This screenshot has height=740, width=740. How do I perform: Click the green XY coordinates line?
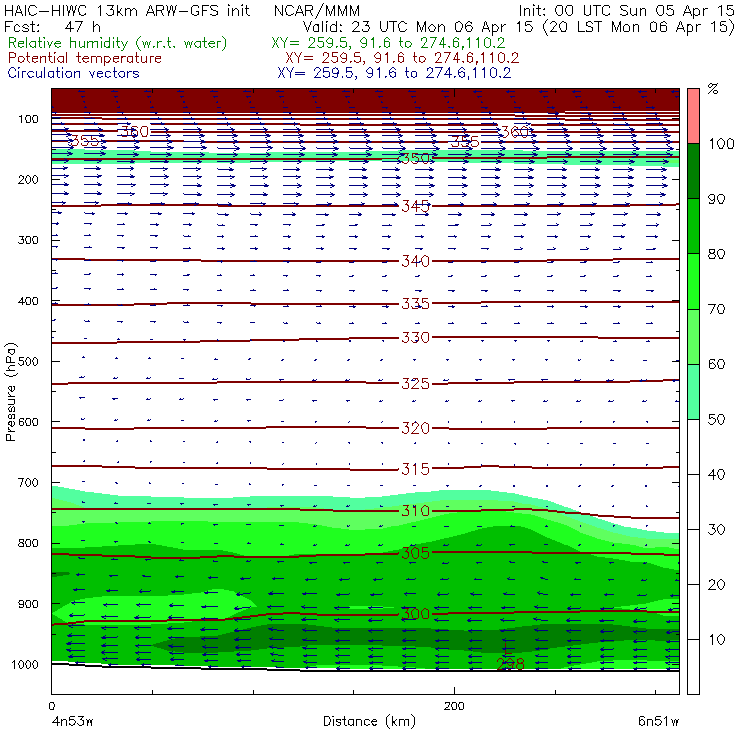coord(388,43)
